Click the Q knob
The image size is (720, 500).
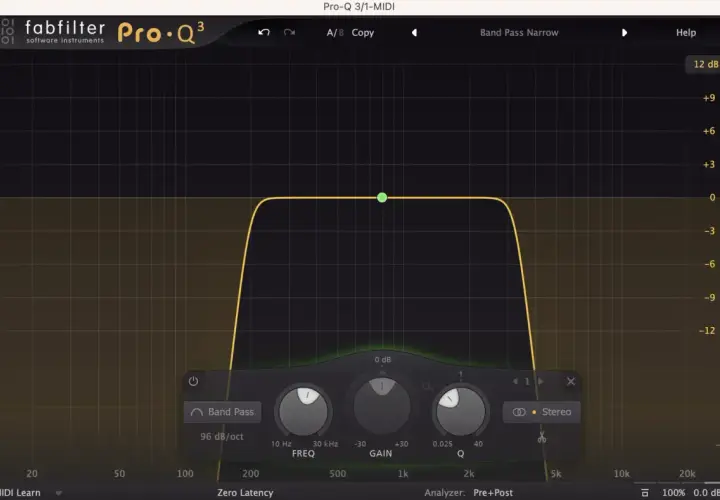coord(461,412)
